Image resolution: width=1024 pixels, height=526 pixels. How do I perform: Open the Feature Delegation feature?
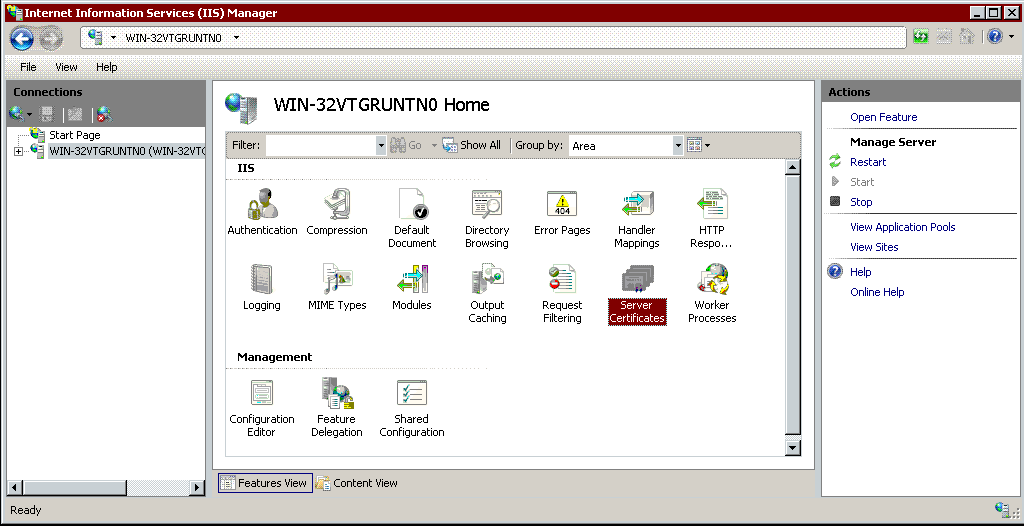tap(337, 408)
